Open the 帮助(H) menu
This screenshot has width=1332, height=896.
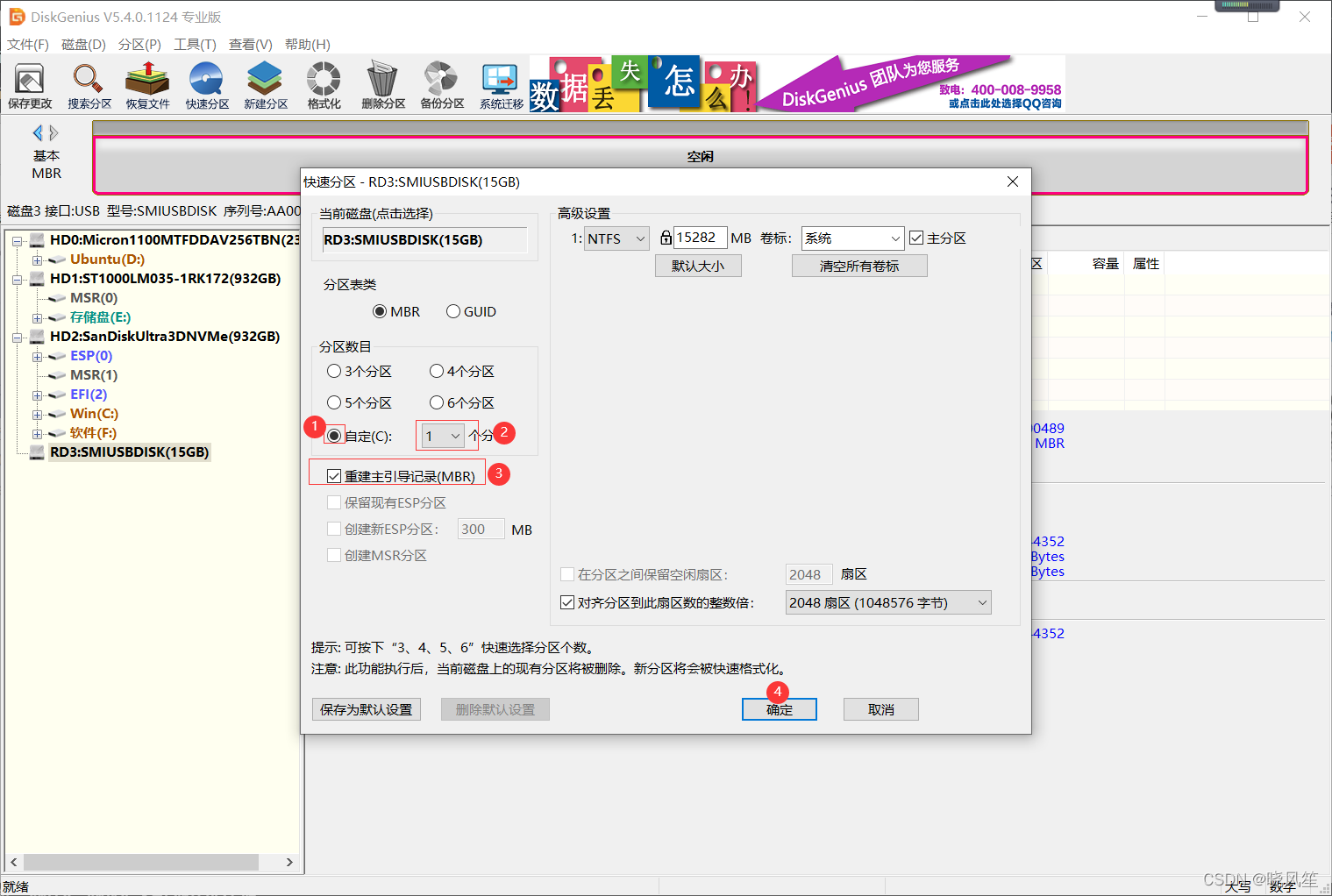308,44
